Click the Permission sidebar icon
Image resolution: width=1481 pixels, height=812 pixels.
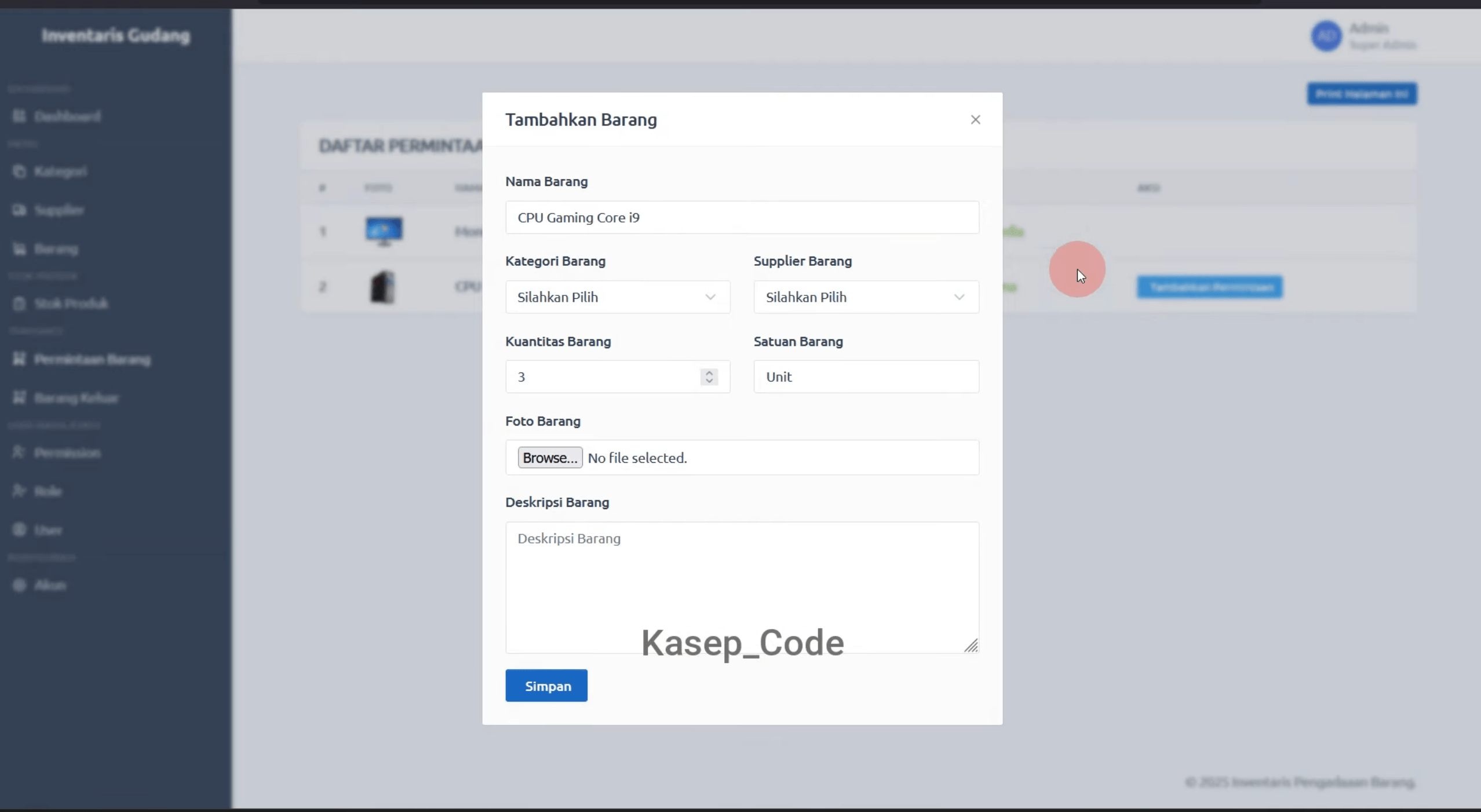coord(19,452)
